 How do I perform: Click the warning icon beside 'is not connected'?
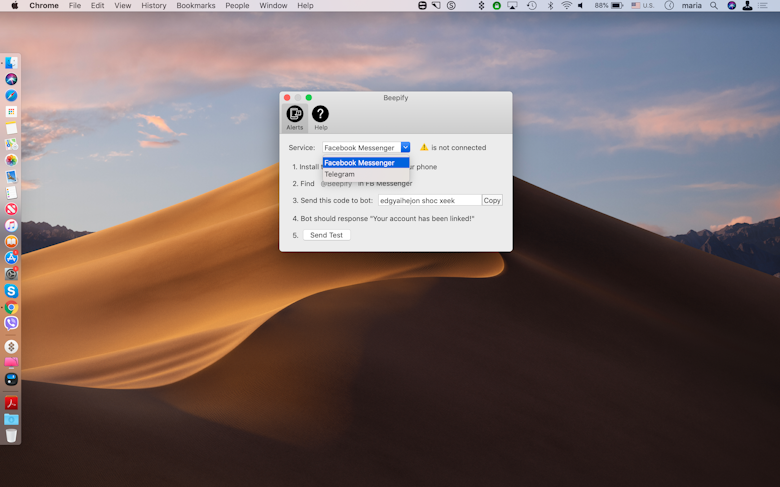pos(424,147)
